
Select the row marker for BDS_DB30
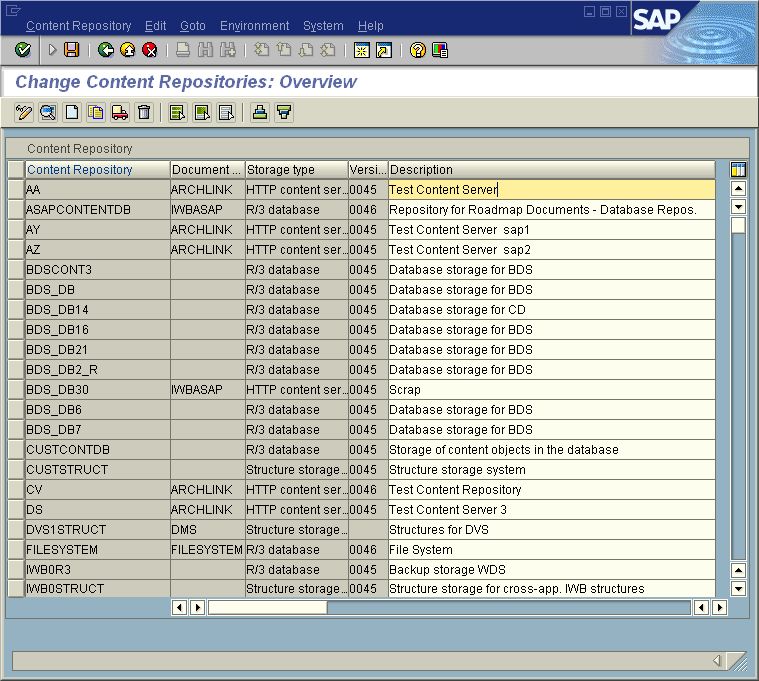click(15, 390)
